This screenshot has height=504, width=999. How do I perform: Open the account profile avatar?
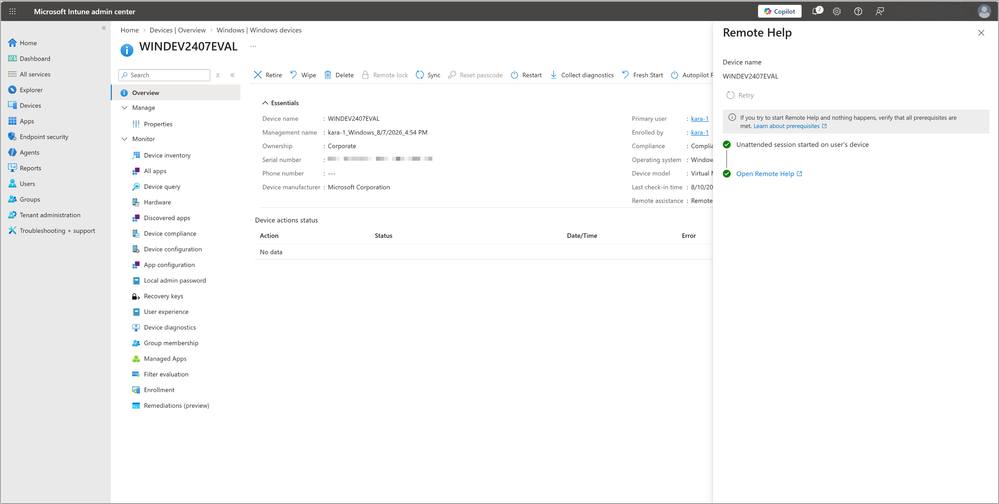point(984,11)
